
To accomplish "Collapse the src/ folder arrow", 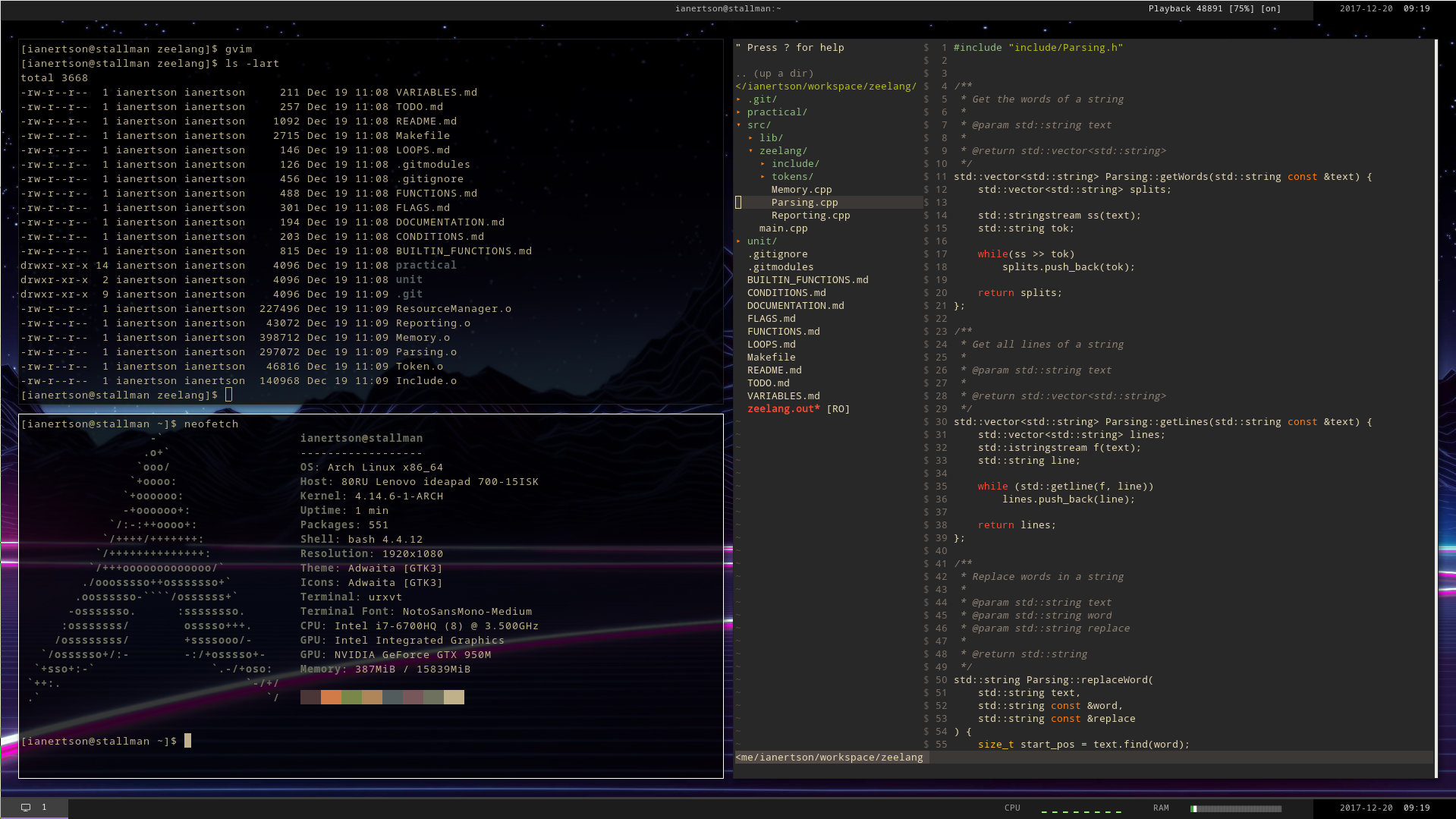I will [x=738, y=125].
